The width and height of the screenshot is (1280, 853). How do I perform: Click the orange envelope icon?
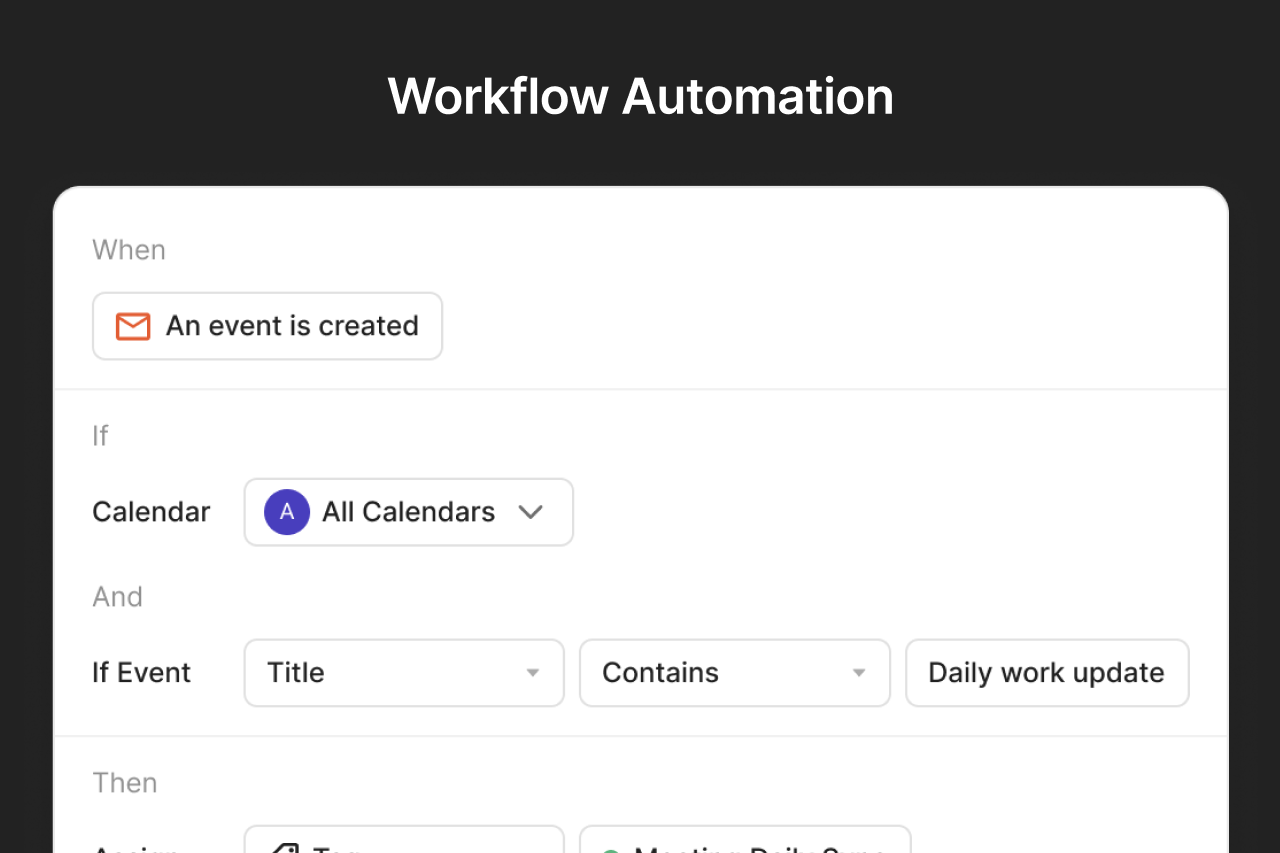coord(133,326)
